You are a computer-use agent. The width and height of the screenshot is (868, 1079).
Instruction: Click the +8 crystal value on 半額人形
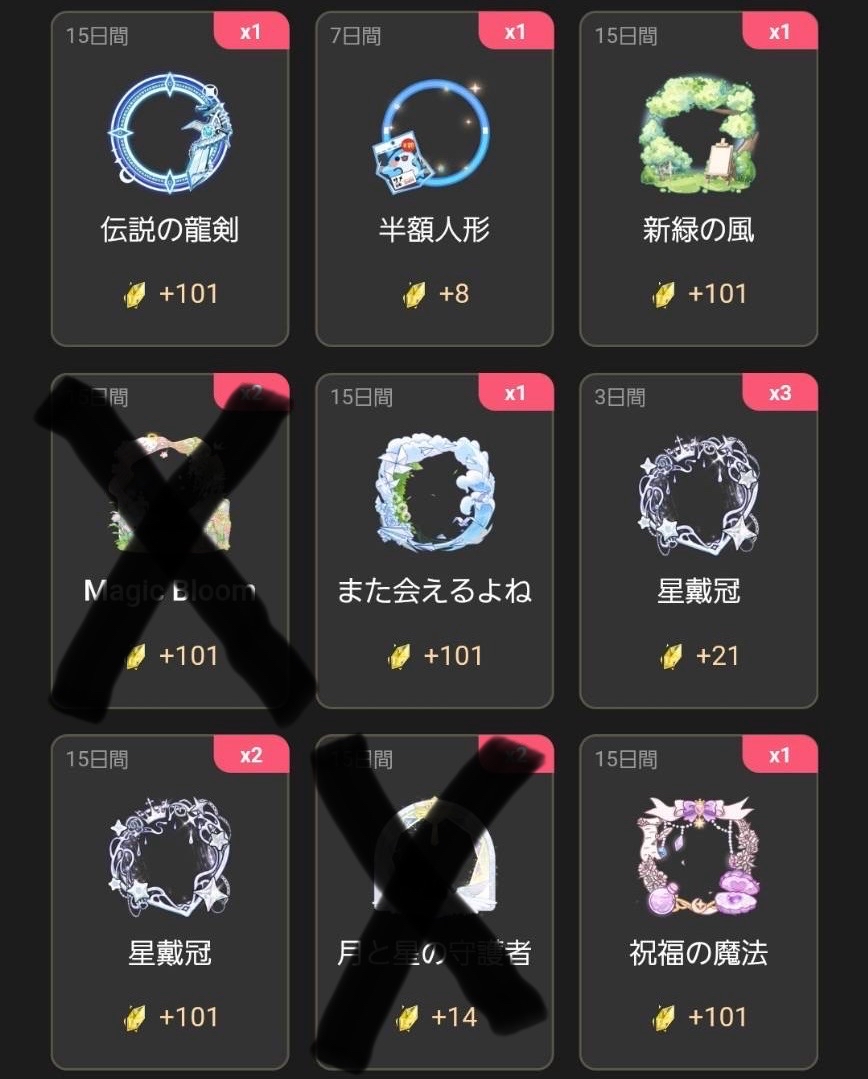(x=454, y=294)
